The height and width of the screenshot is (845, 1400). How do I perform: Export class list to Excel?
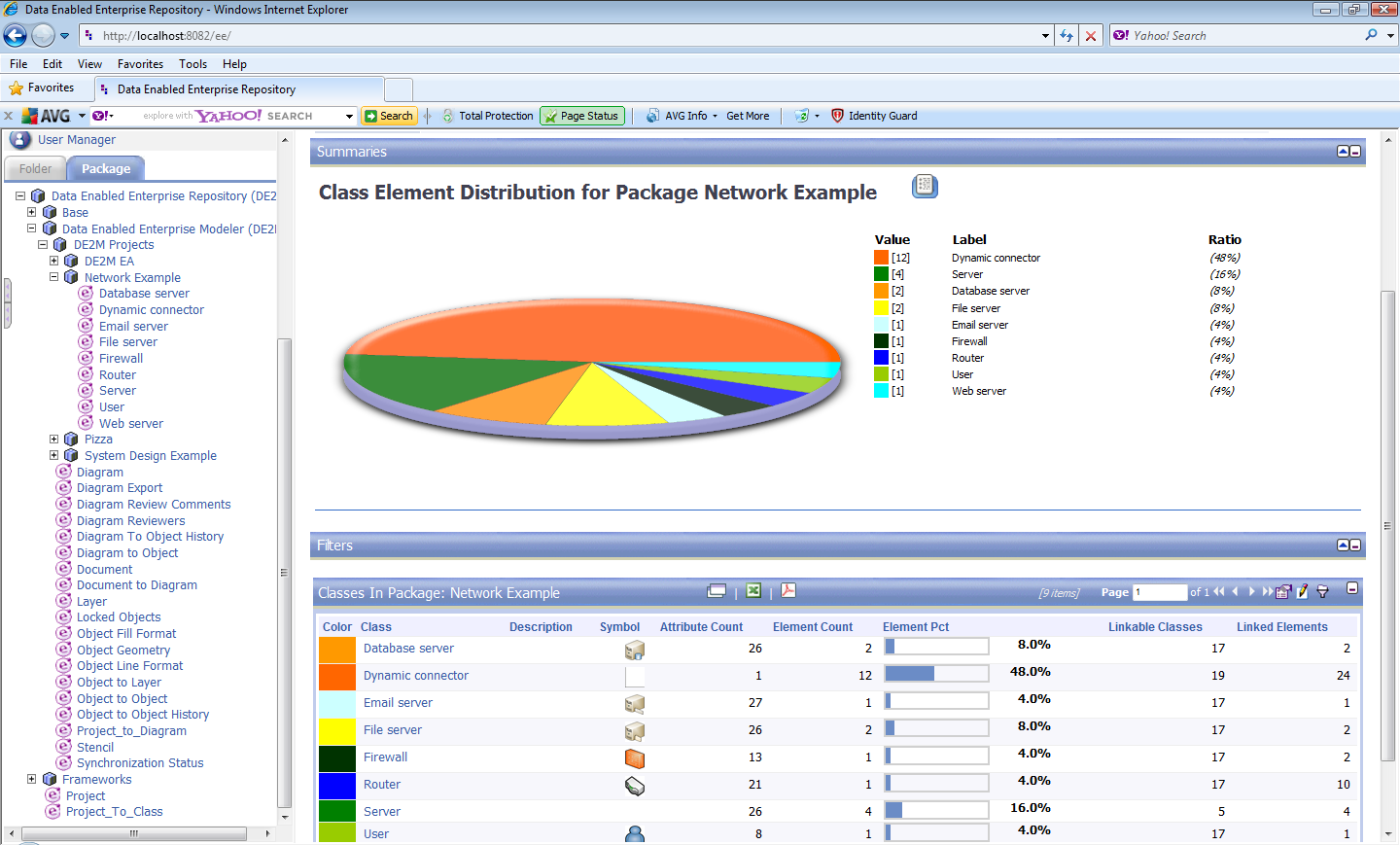point(753,590)
